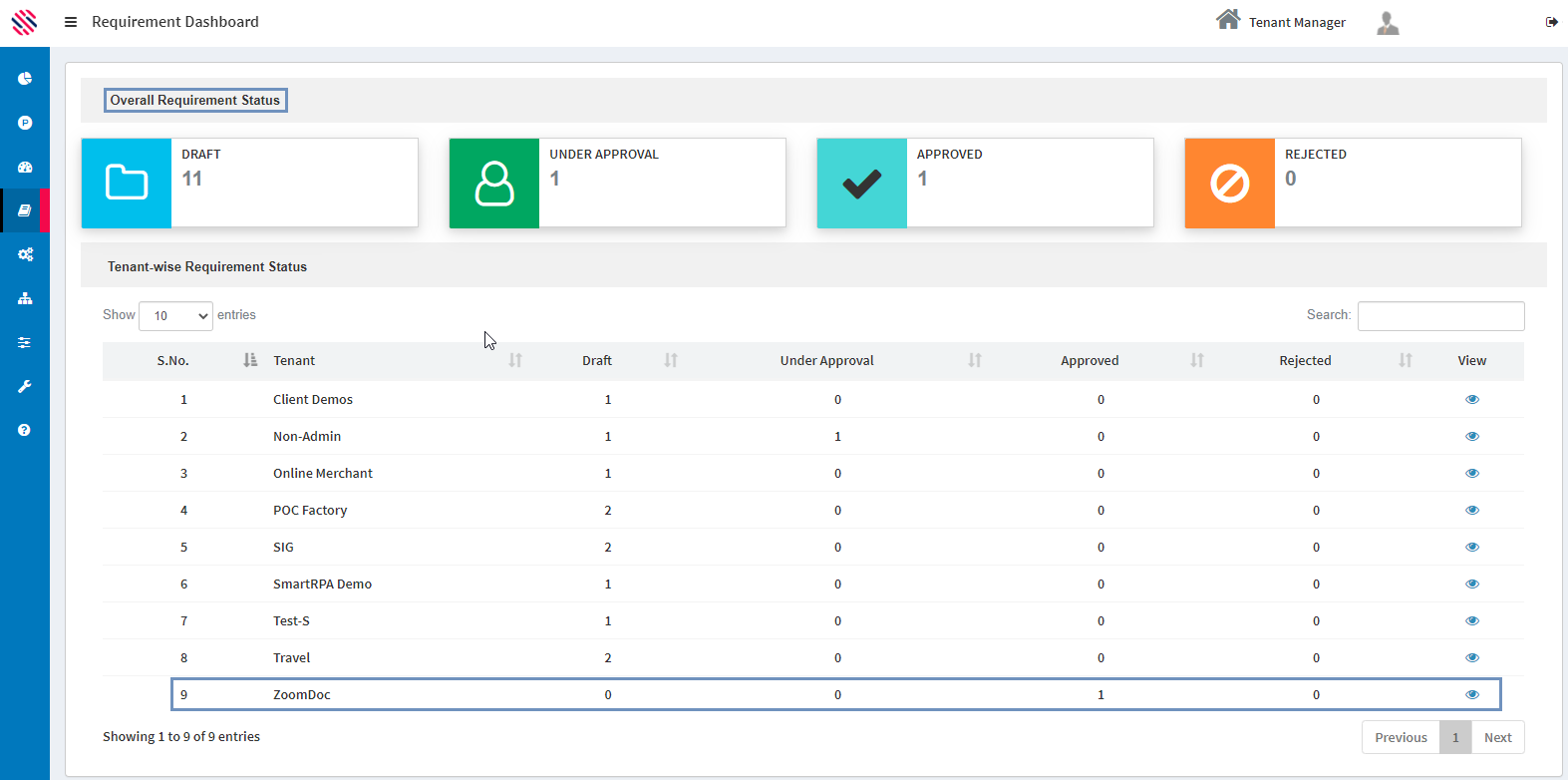Click the Tenant Manager home link

1281,22
